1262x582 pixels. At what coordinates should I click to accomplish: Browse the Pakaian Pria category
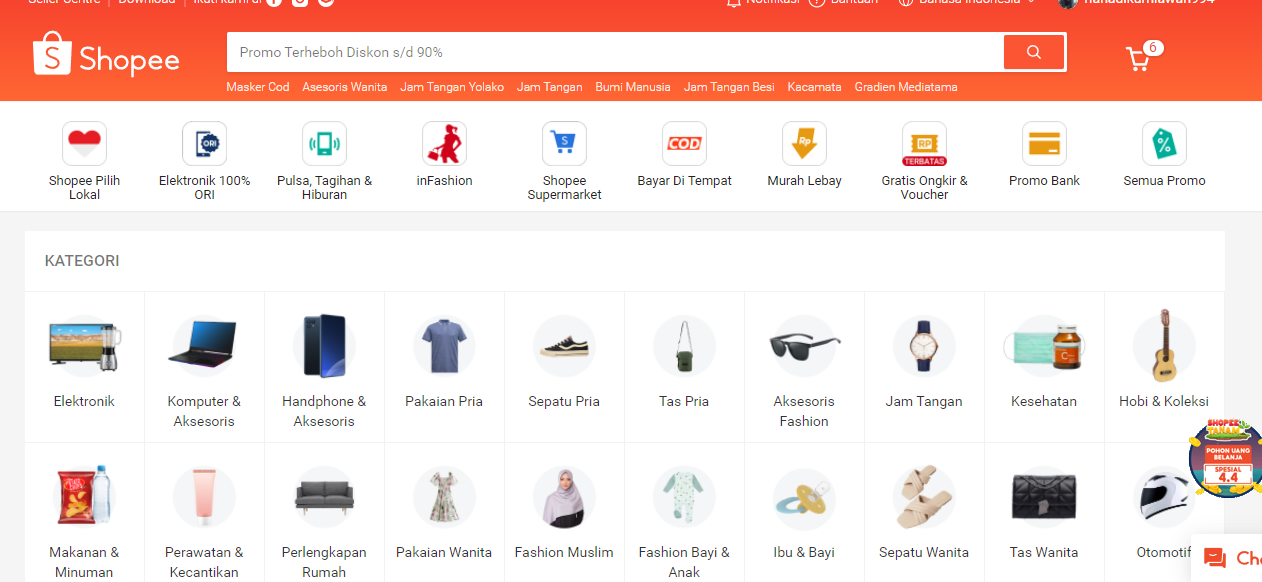click(x=445, y=367)
